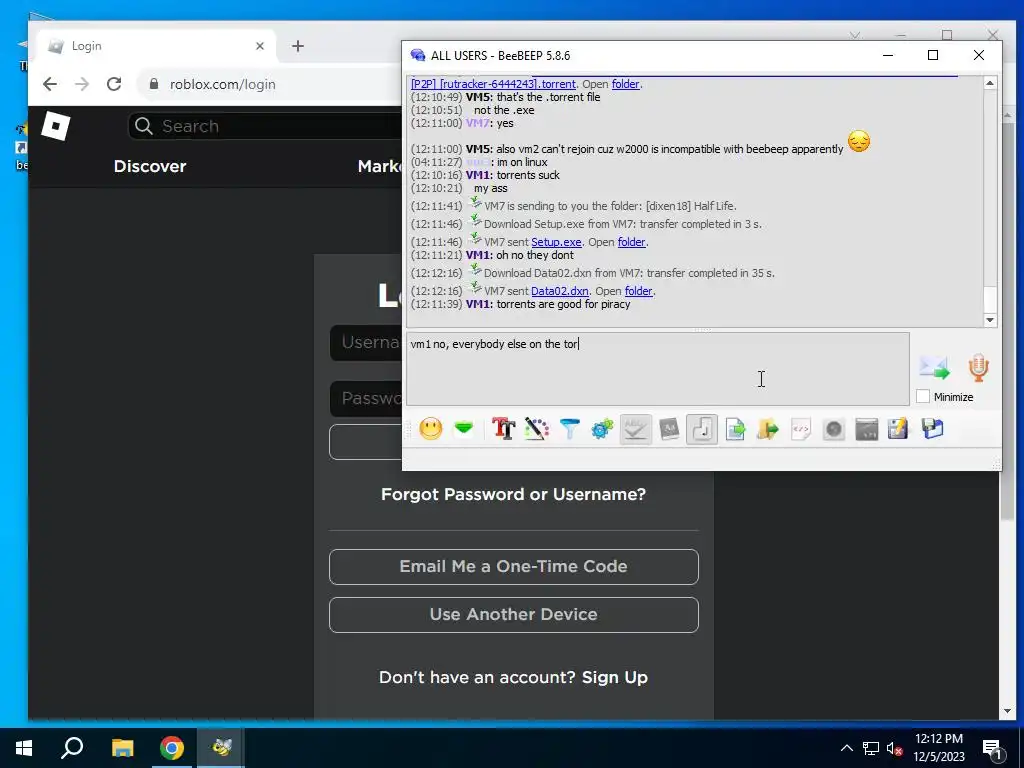This screenshot has height=768, width=1024.
Task: Toggle word completer dictionary icon
Action: (669, 429)
